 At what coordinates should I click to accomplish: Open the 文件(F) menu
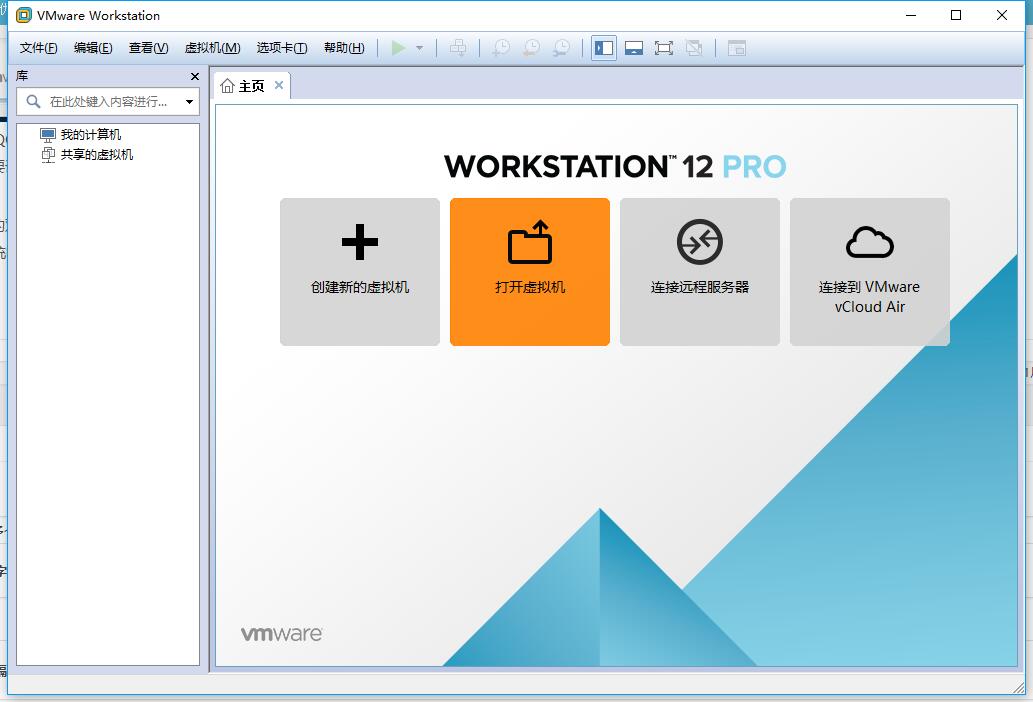(x=38, y=48)
